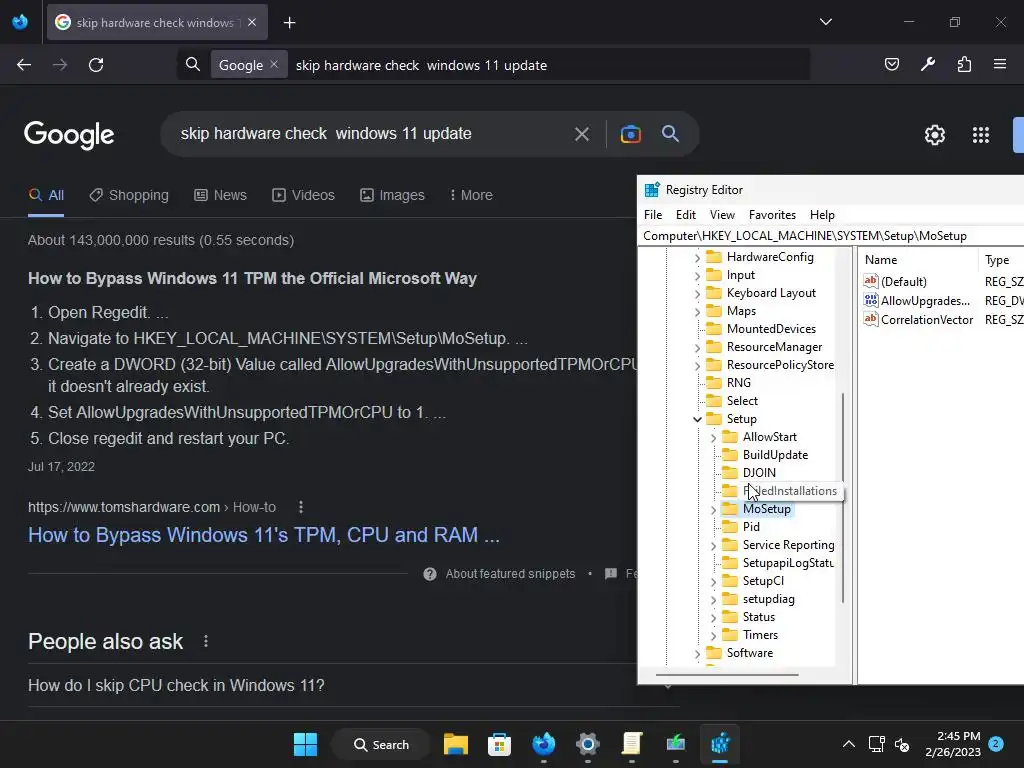Open Google settings gear icon

(935, 135)
